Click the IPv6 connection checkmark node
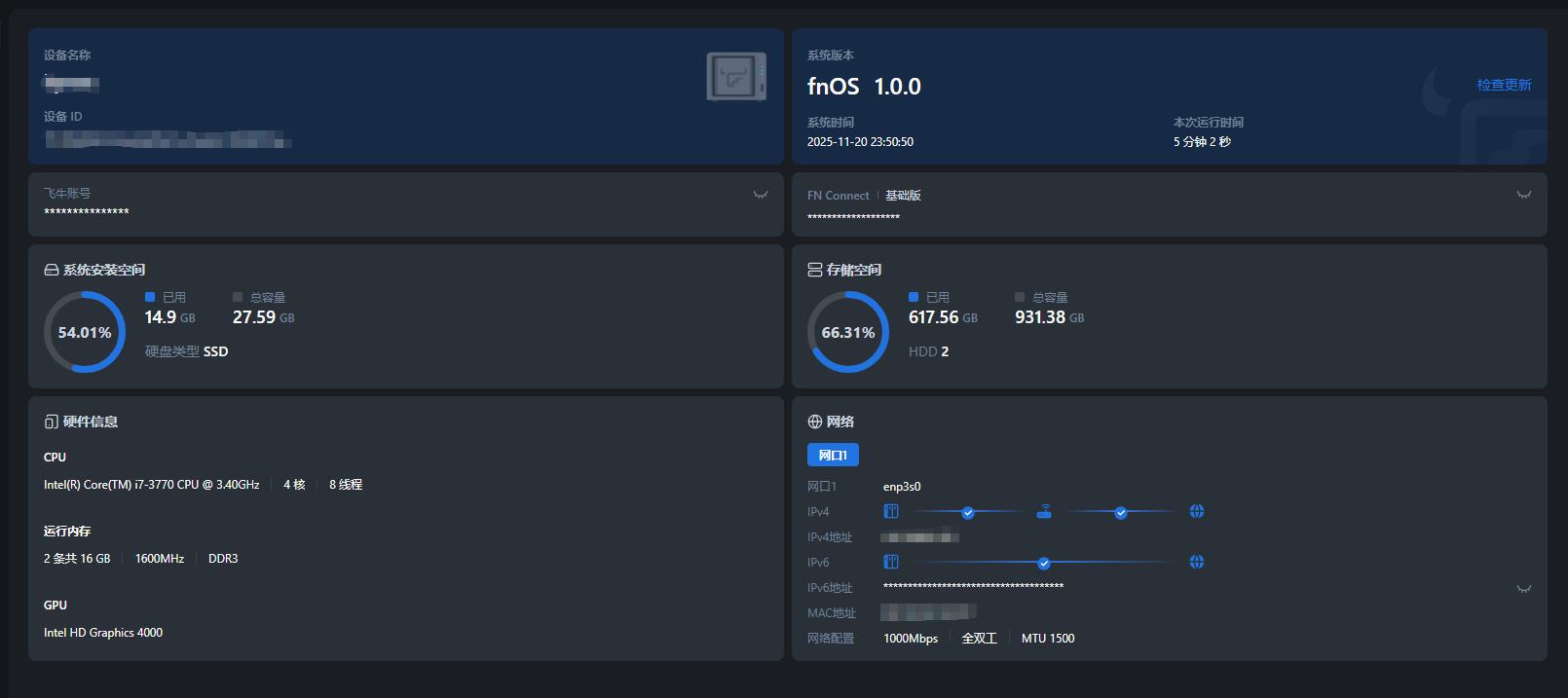This screenshot has height=698, width=1568. tap(1044, 563)
